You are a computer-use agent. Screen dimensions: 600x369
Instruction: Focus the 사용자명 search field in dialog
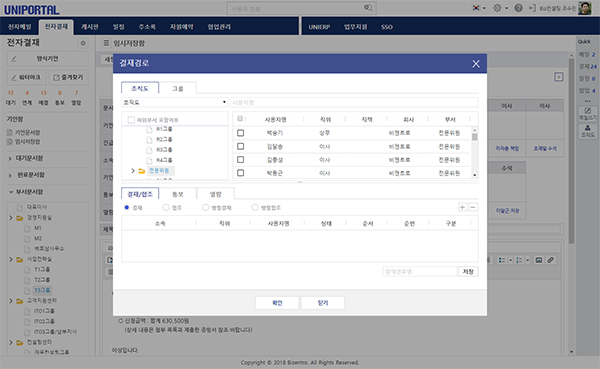tap(354, 102)
